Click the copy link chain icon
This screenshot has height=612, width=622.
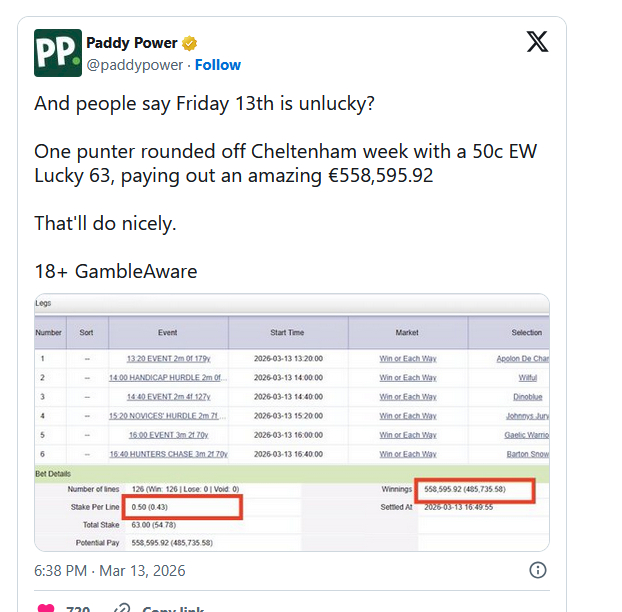(121, 607)
